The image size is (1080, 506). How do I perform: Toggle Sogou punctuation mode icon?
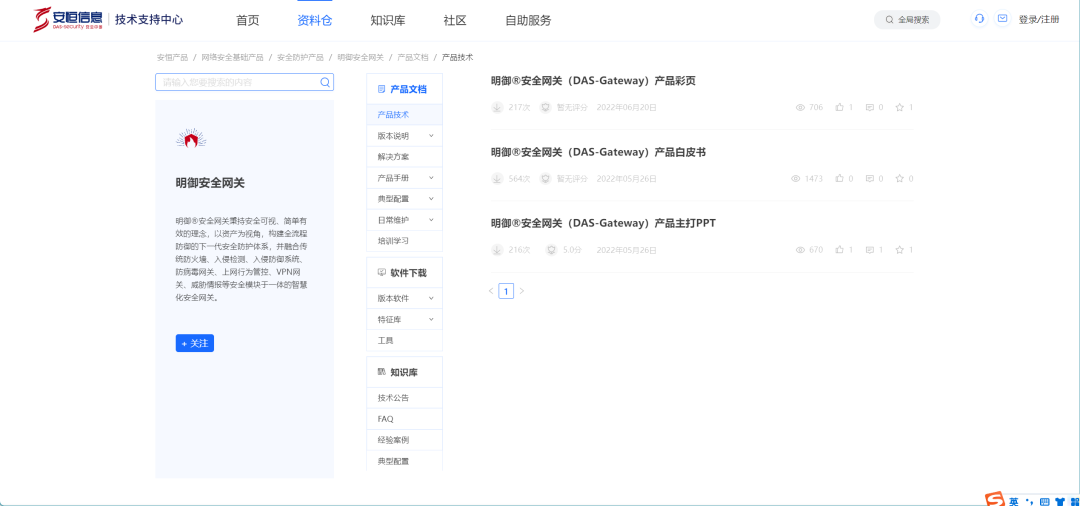click(x=1030, y=501)
